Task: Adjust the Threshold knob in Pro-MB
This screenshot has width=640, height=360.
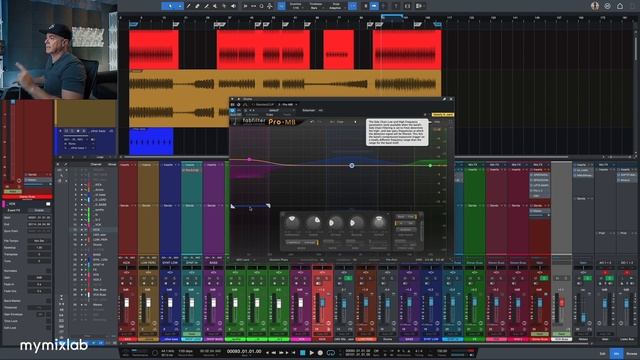Action: coord(292,222)
